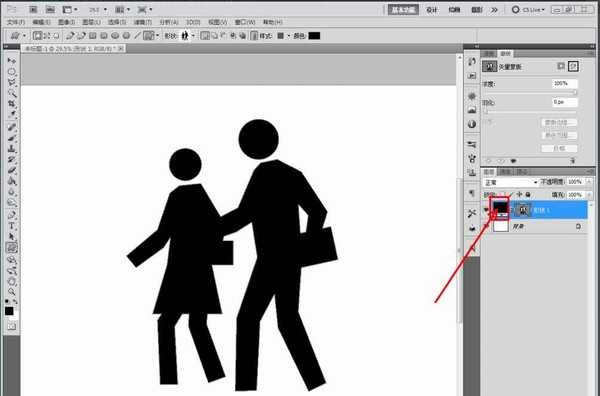
Task: Toggle visibility of the shape layer
Action: click(x=486, y=210)
